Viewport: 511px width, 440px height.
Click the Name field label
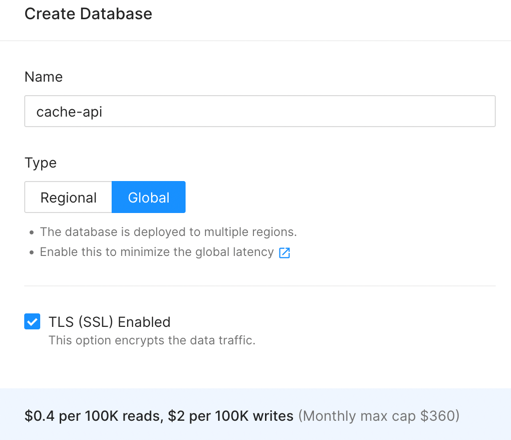(x=43, y=77)
